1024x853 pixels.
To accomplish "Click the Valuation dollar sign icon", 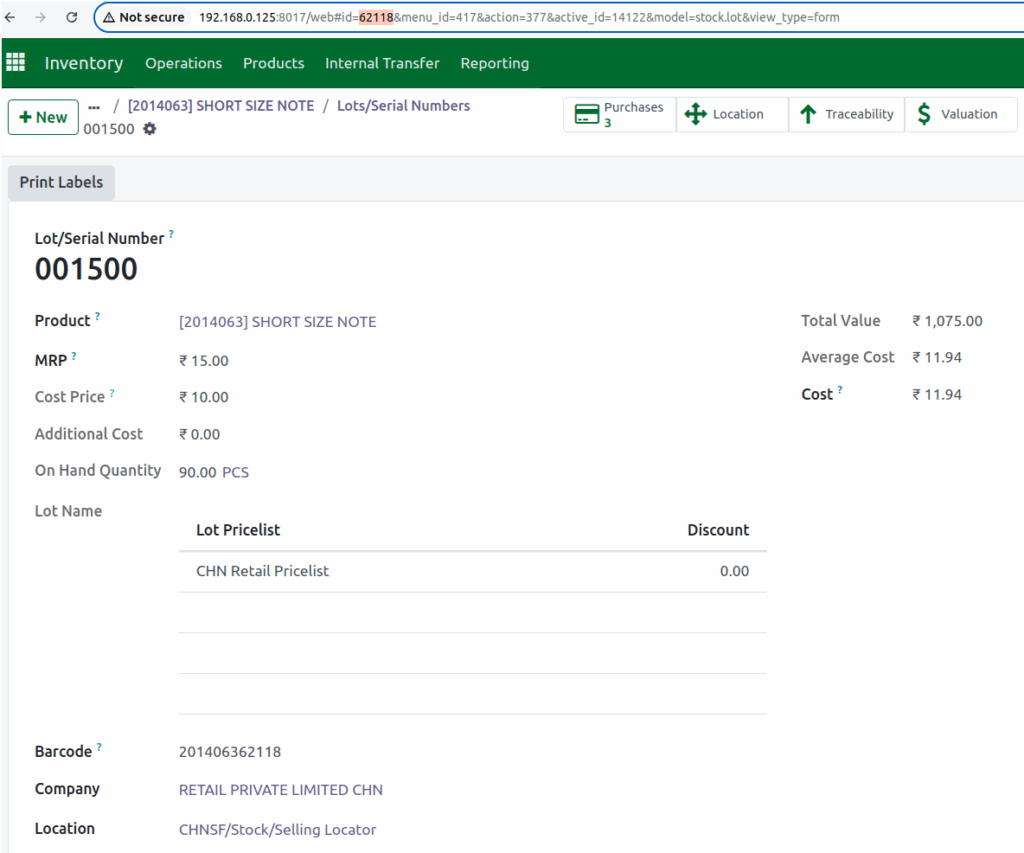I will 922,113.
